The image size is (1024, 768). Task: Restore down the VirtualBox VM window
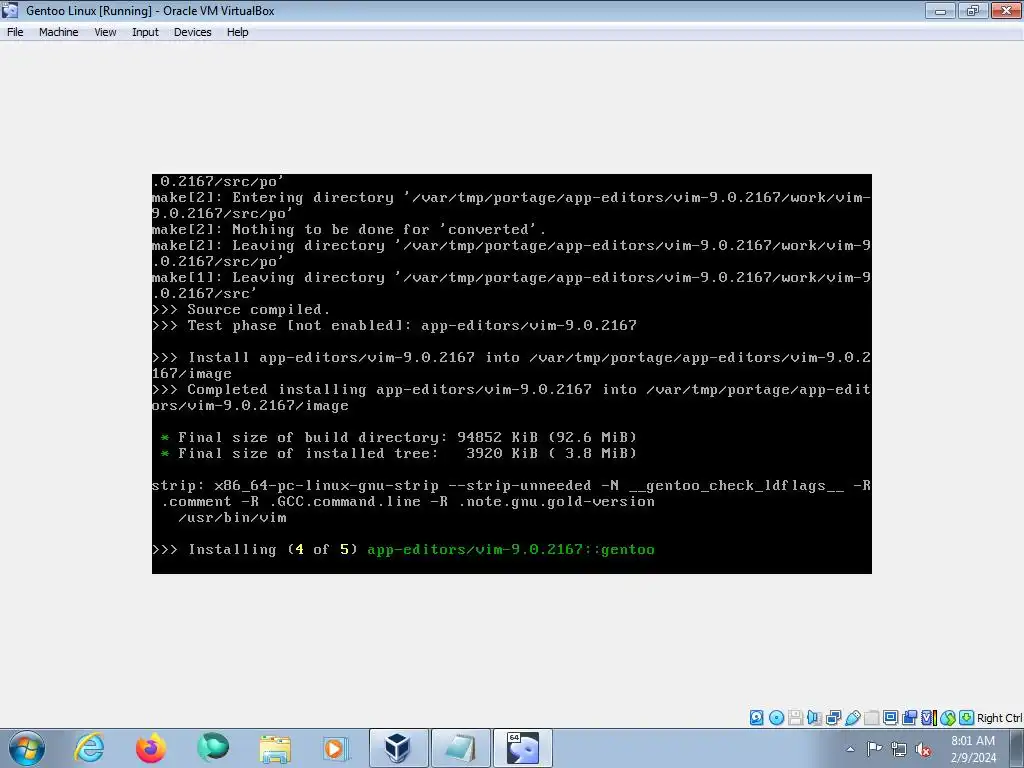[973, 10]
